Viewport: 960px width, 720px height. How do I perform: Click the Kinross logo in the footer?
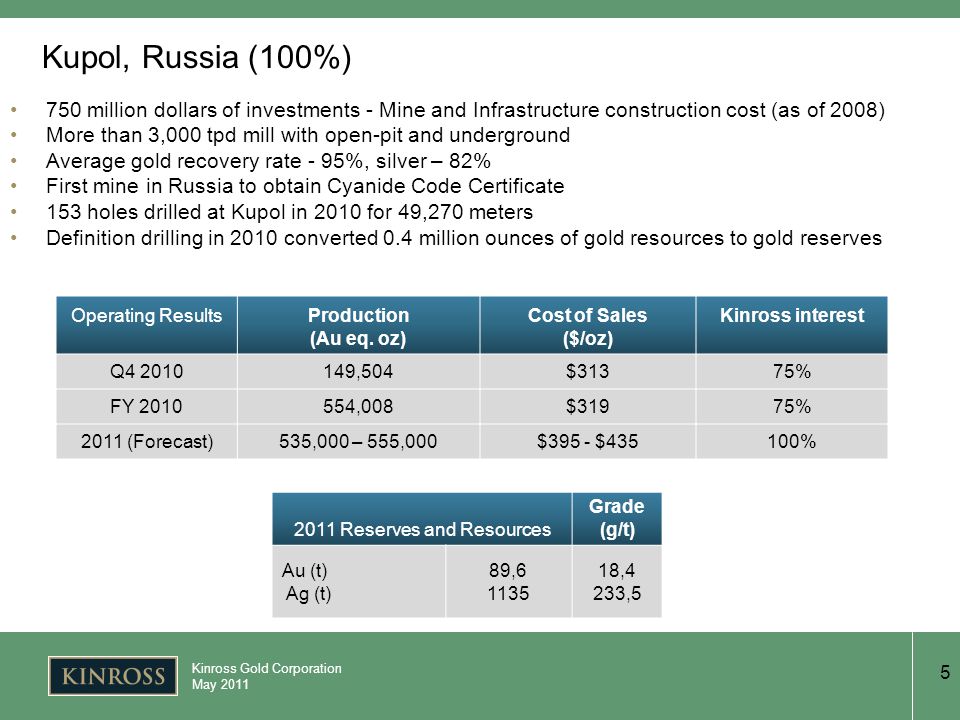(x=113, y=676)
